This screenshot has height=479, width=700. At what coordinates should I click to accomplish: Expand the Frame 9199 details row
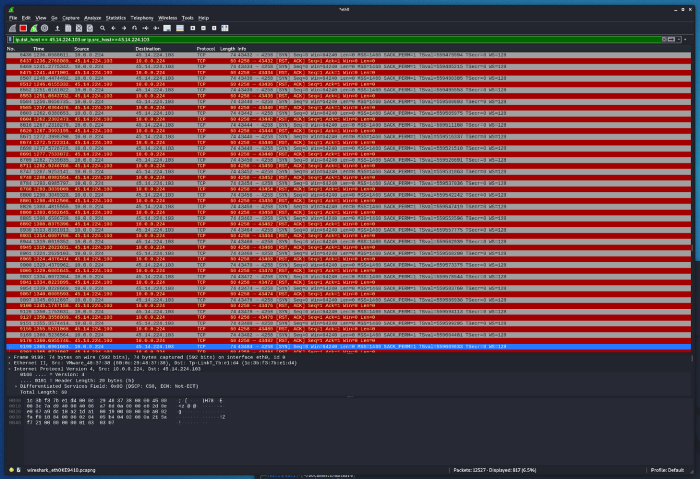[x=9, y=357]
